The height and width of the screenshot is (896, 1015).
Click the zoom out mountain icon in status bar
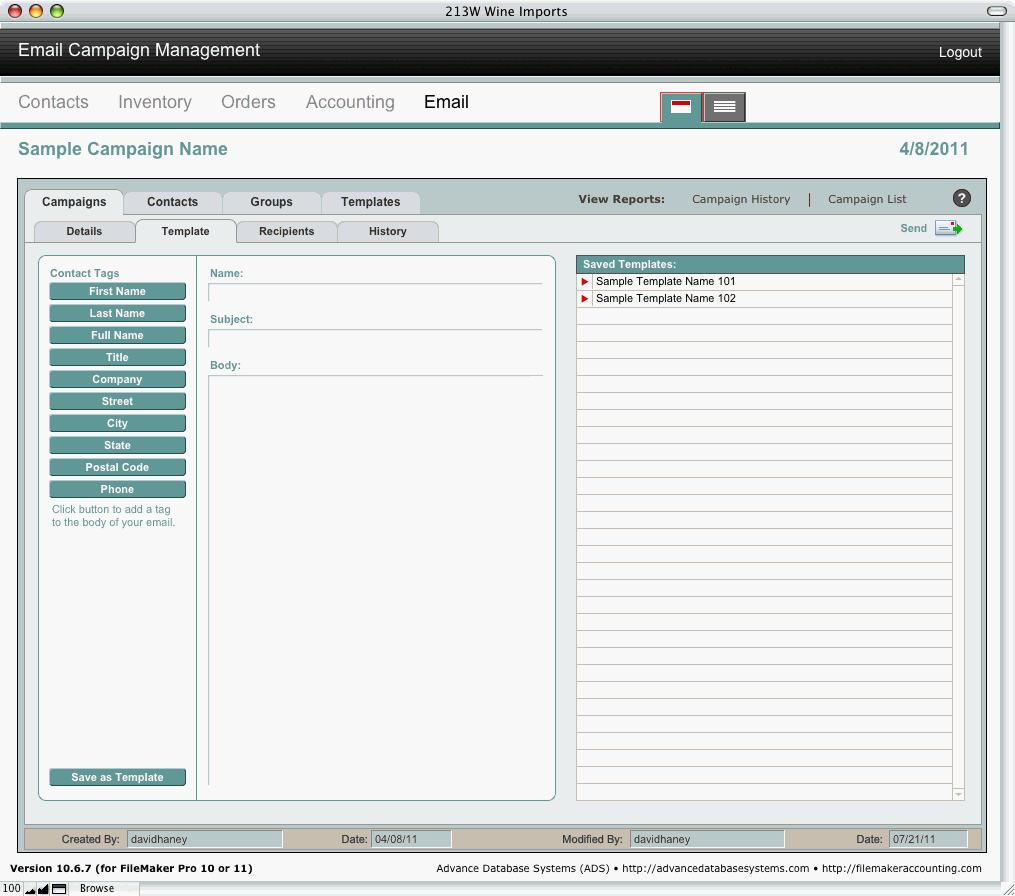[x=30, y=889]
